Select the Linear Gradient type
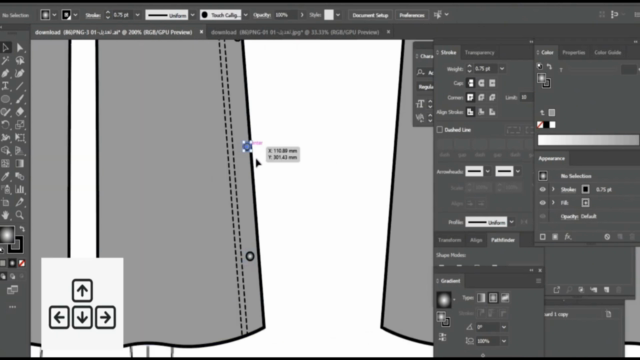640x360 pixels. 481,298
